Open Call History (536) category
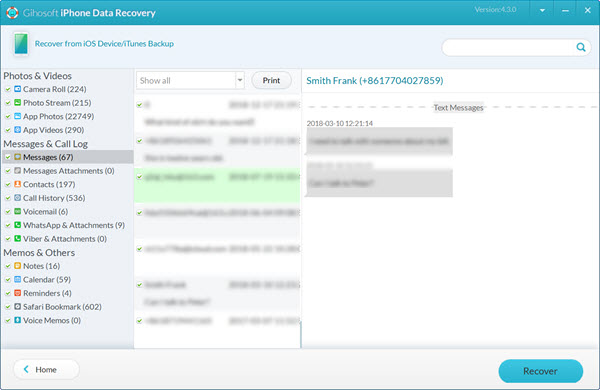This screenshot has width=600, height=390. tap(54, 198)
